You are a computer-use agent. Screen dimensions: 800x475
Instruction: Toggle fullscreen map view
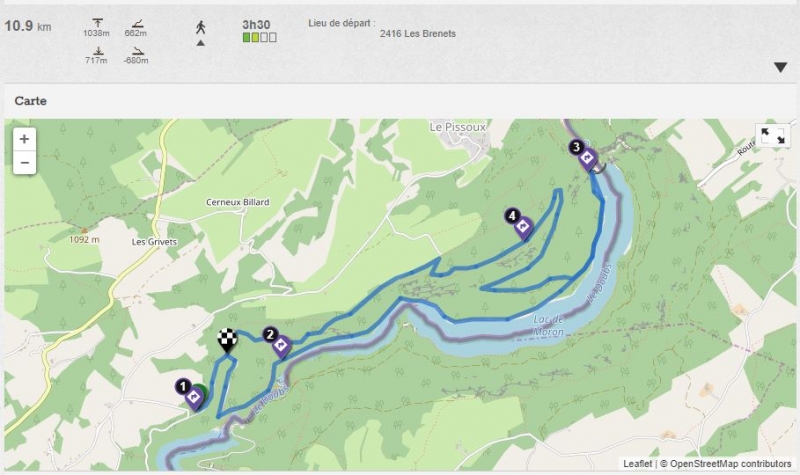[x=773, y=136]
